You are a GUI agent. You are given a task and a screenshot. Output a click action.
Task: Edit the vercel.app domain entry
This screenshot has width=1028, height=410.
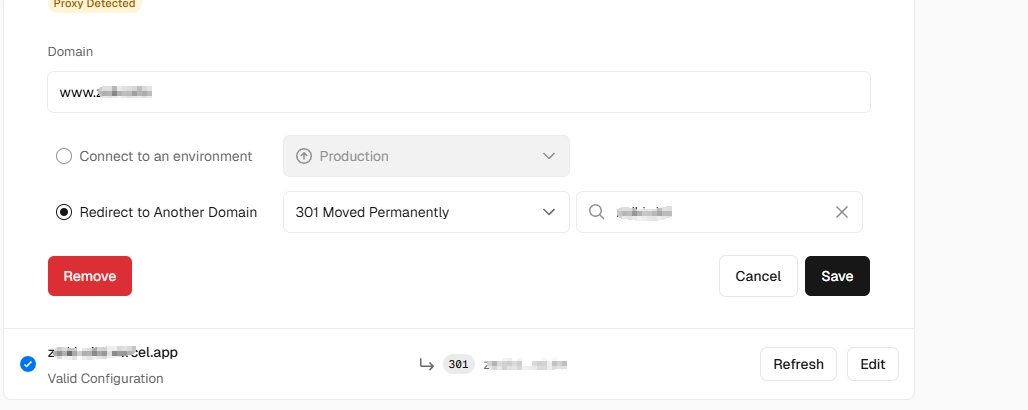pos(872,364)
